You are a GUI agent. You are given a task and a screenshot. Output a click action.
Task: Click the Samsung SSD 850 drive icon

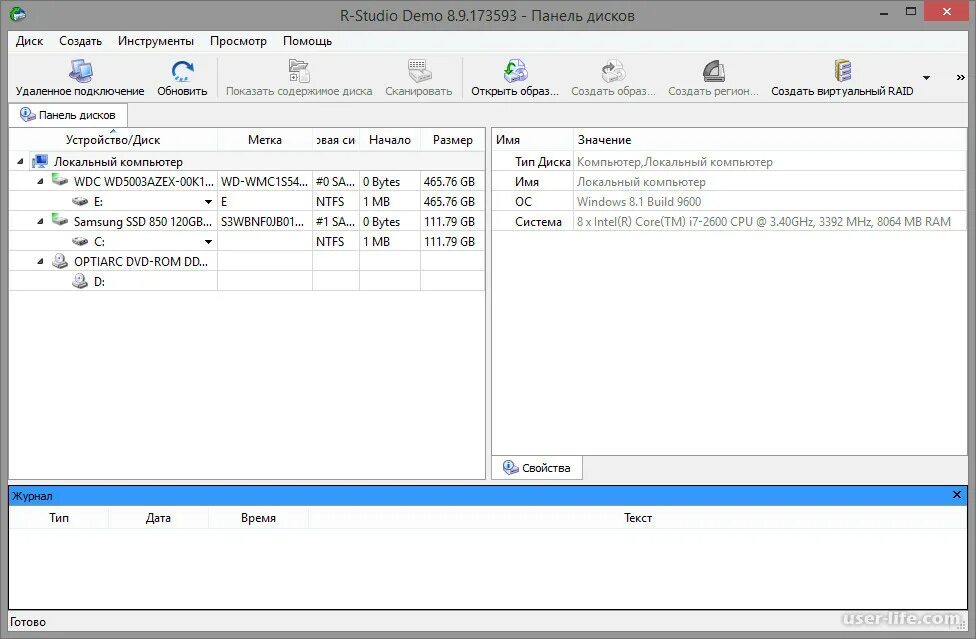tap(60, 220)
